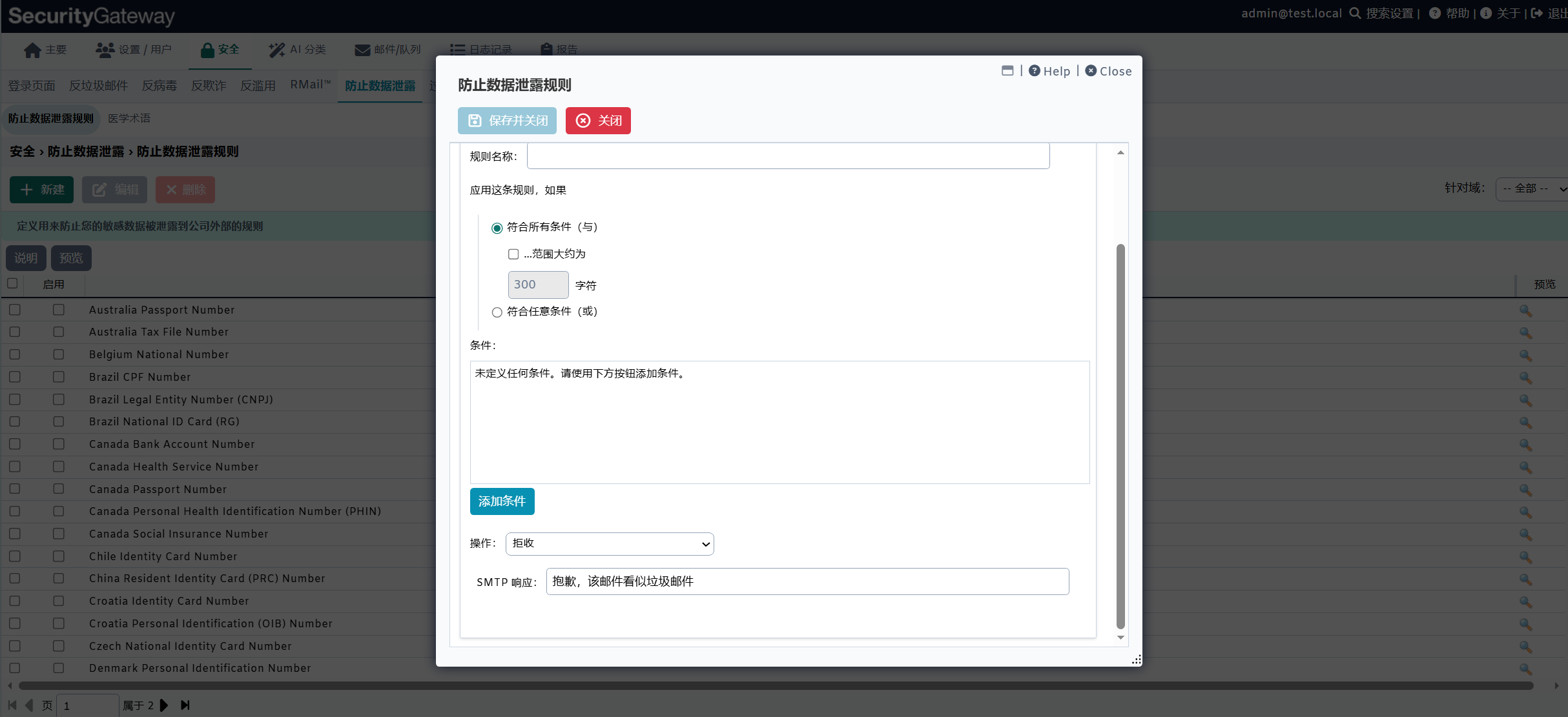The width and height of the screenshot is (1568, 717).
Task: Select 符合任意条件 (或) radio button
Action: [x=497, y=312]
